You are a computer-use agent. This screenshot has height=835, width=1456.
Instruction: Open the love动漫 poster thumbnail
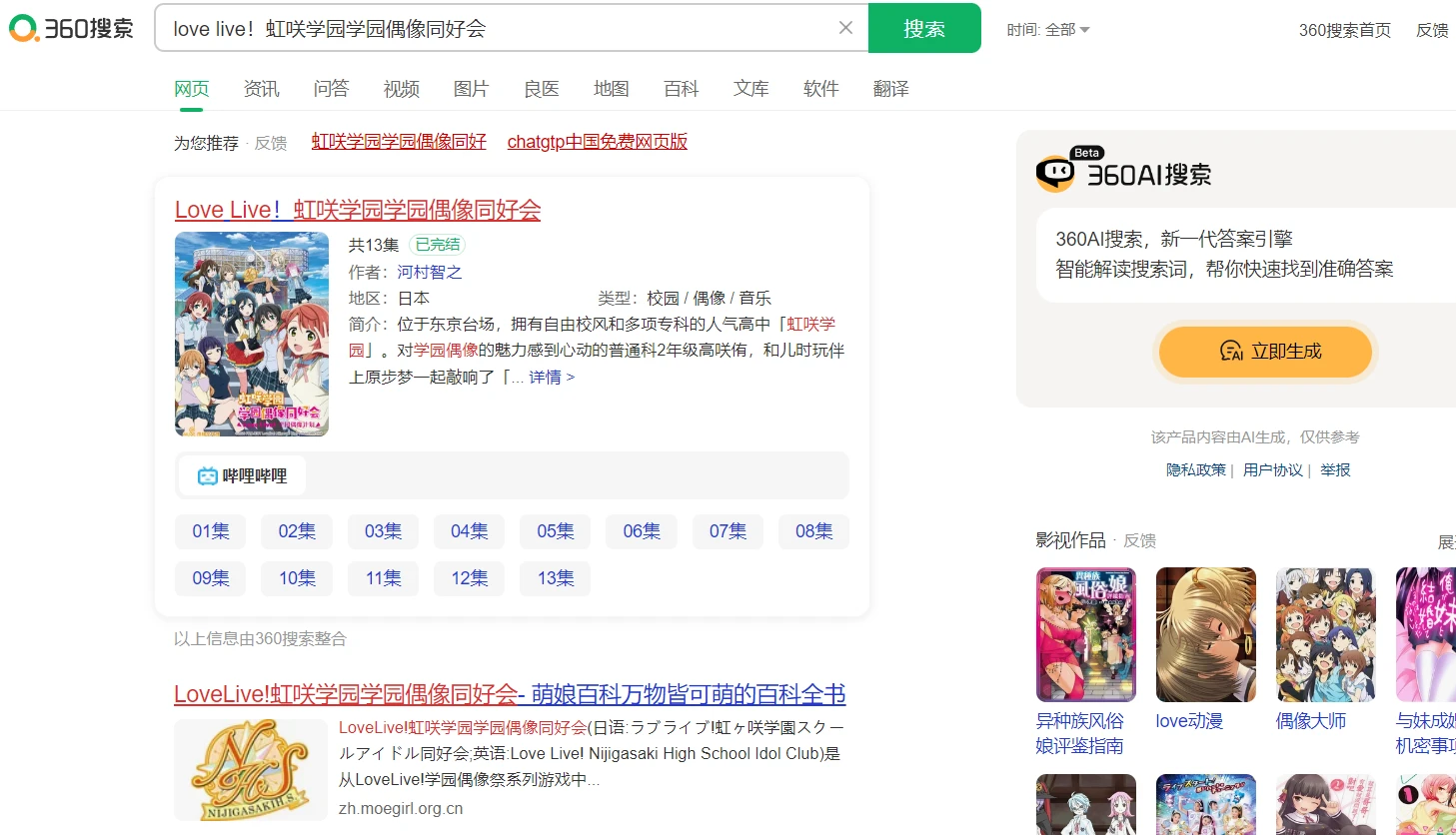[1206, 634]
